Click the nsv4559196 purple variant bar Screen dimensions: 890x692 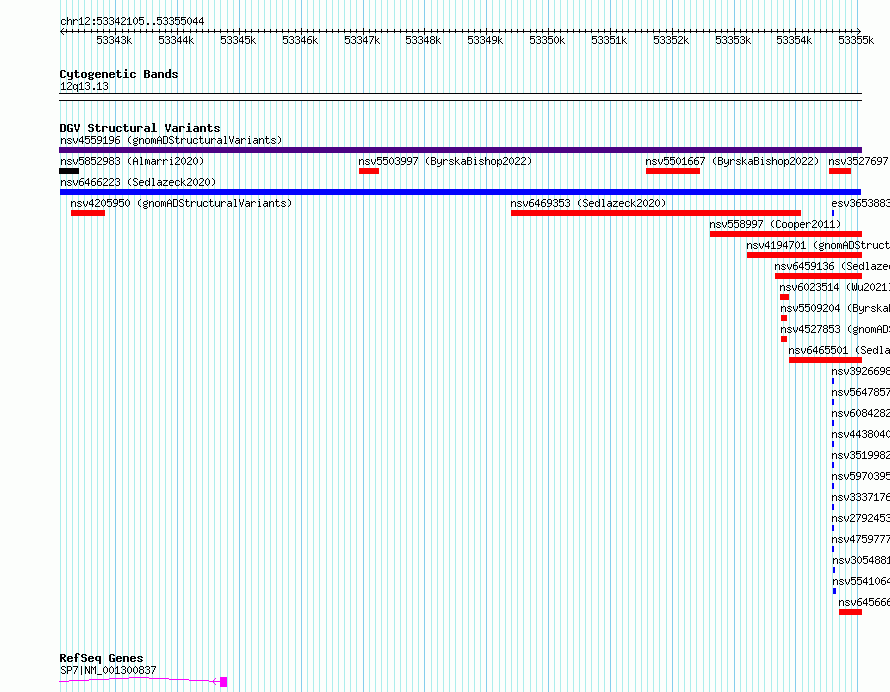click(x=460, y=150)
